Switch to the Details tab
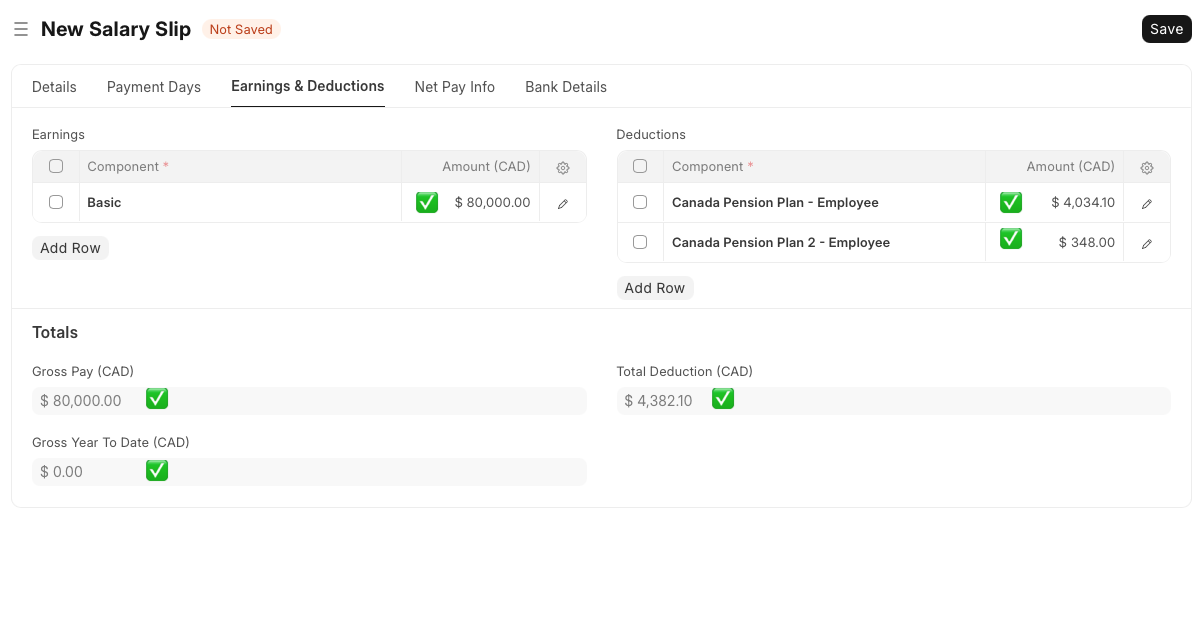Screen dimensions: 1201x617 pyautogui.click(x=54, y=87)
